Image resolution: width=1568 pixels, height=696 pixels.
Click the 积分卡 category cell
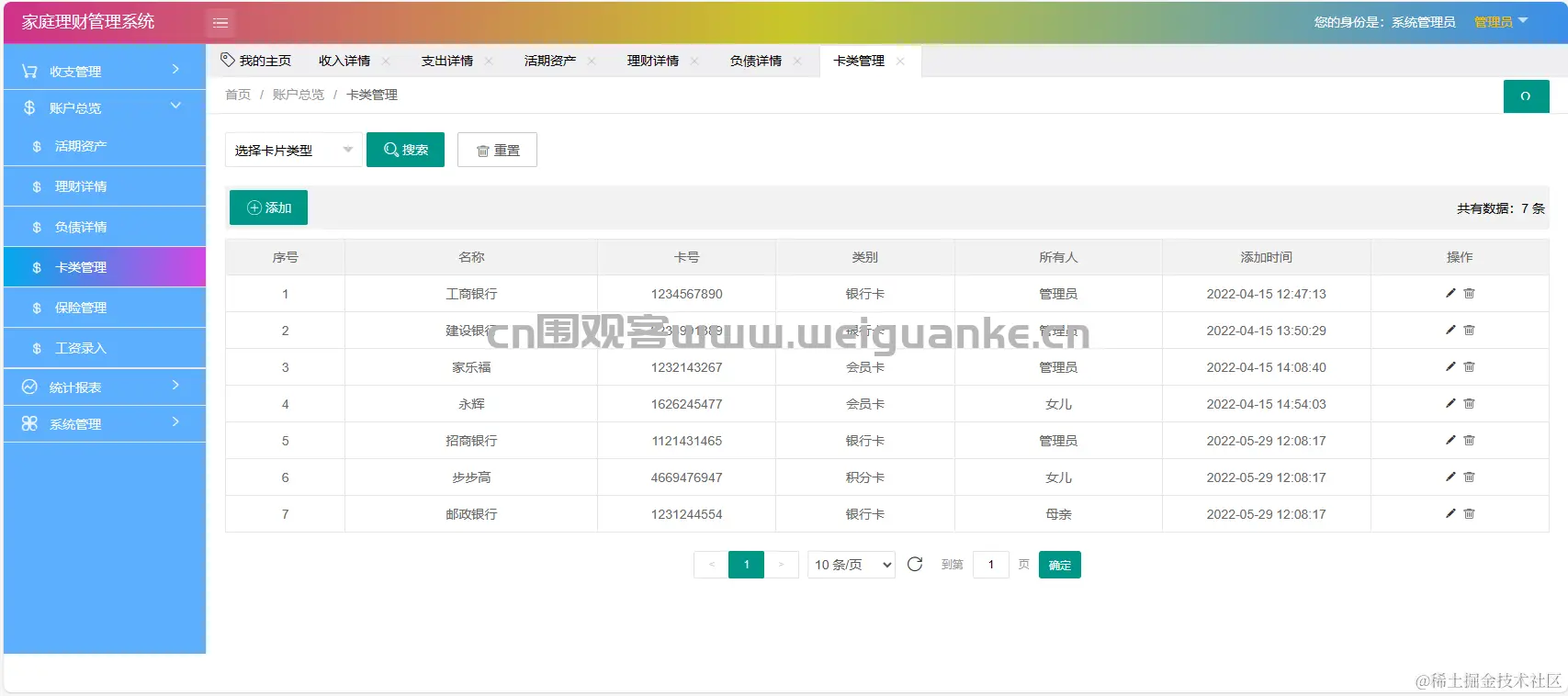point(864,477)
